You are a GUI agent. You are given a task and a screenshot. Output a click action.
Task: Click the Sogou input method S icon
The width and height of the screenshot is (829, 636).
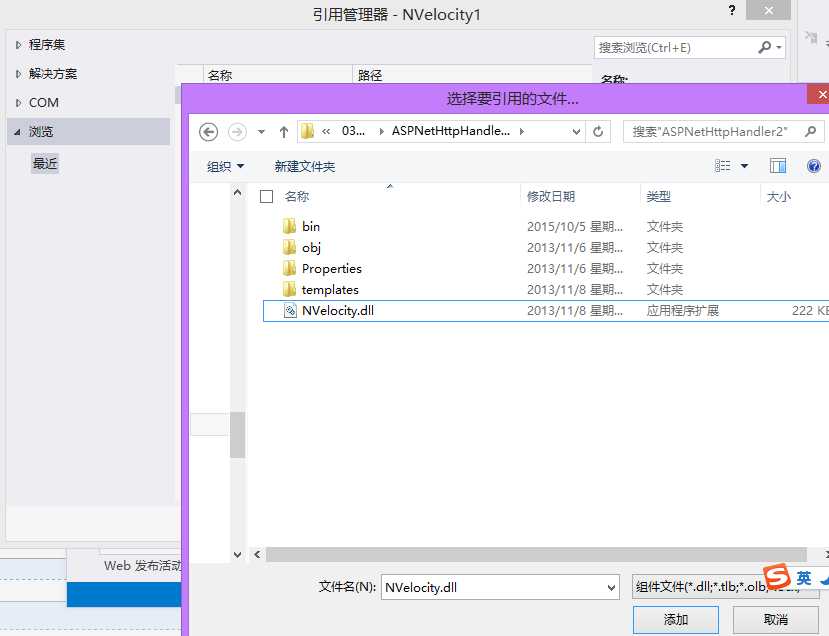click(x=777, y=576)
